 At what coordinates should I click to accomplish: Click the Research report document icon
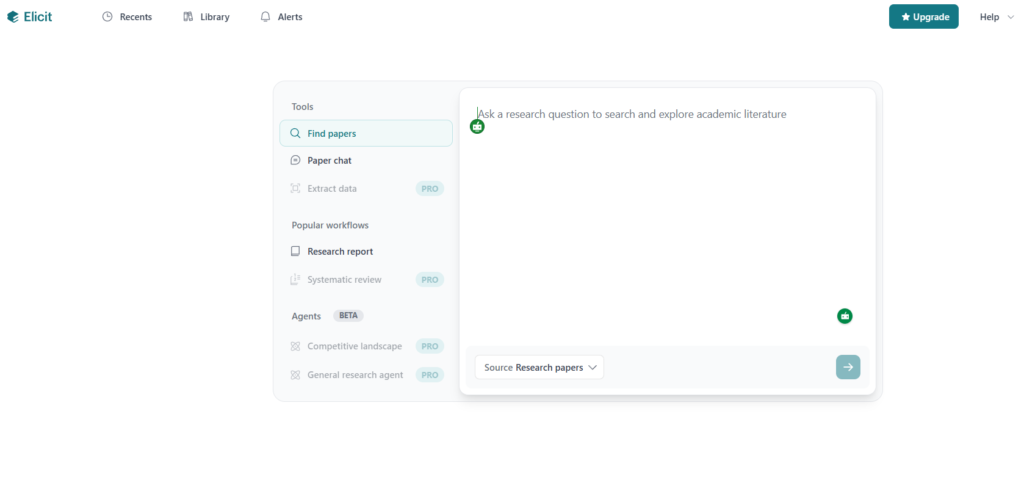(x=295, y=251)
